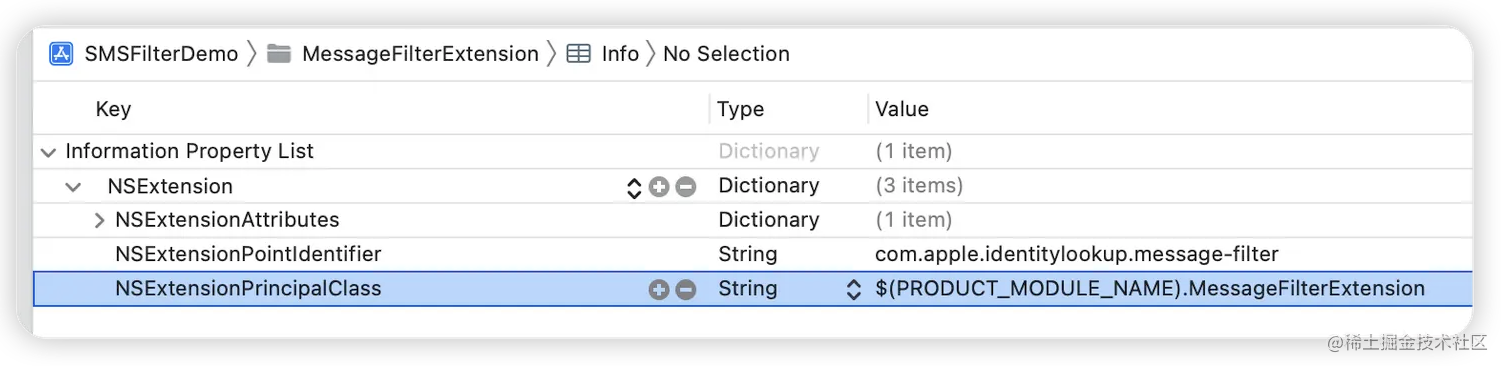Image resolution: width=1508 pixels, height=374 pixels.
Task: Delete the NSExtensionPrincipalClass row with minus icon
Action: [x=686, y=290]
